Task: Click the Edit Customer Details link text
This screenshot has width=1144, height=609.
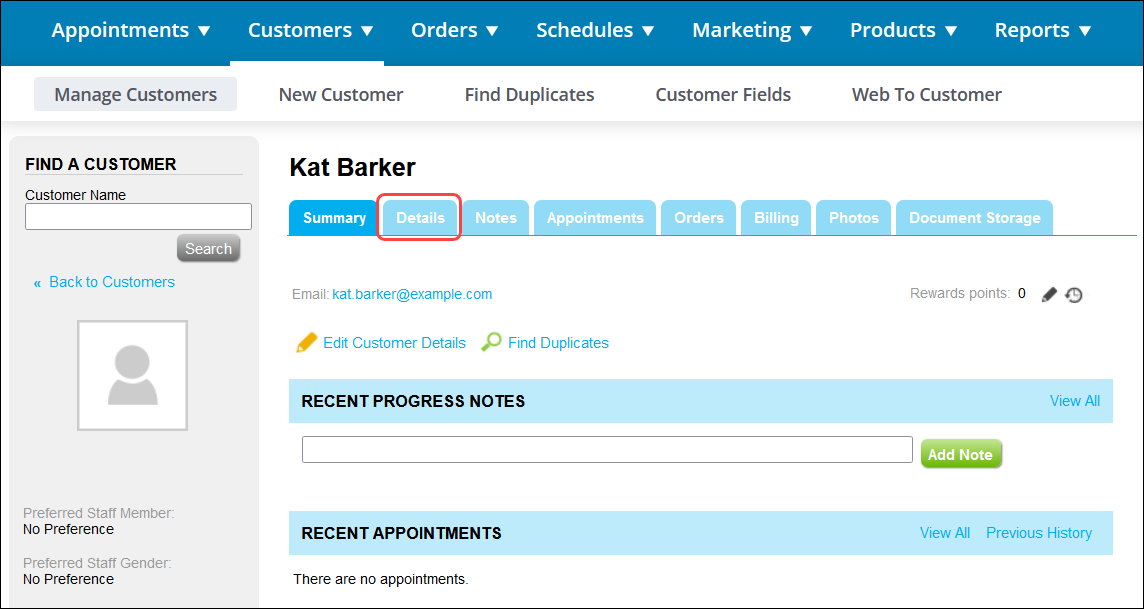Action: pyautogui.click(x=395, y=343)
